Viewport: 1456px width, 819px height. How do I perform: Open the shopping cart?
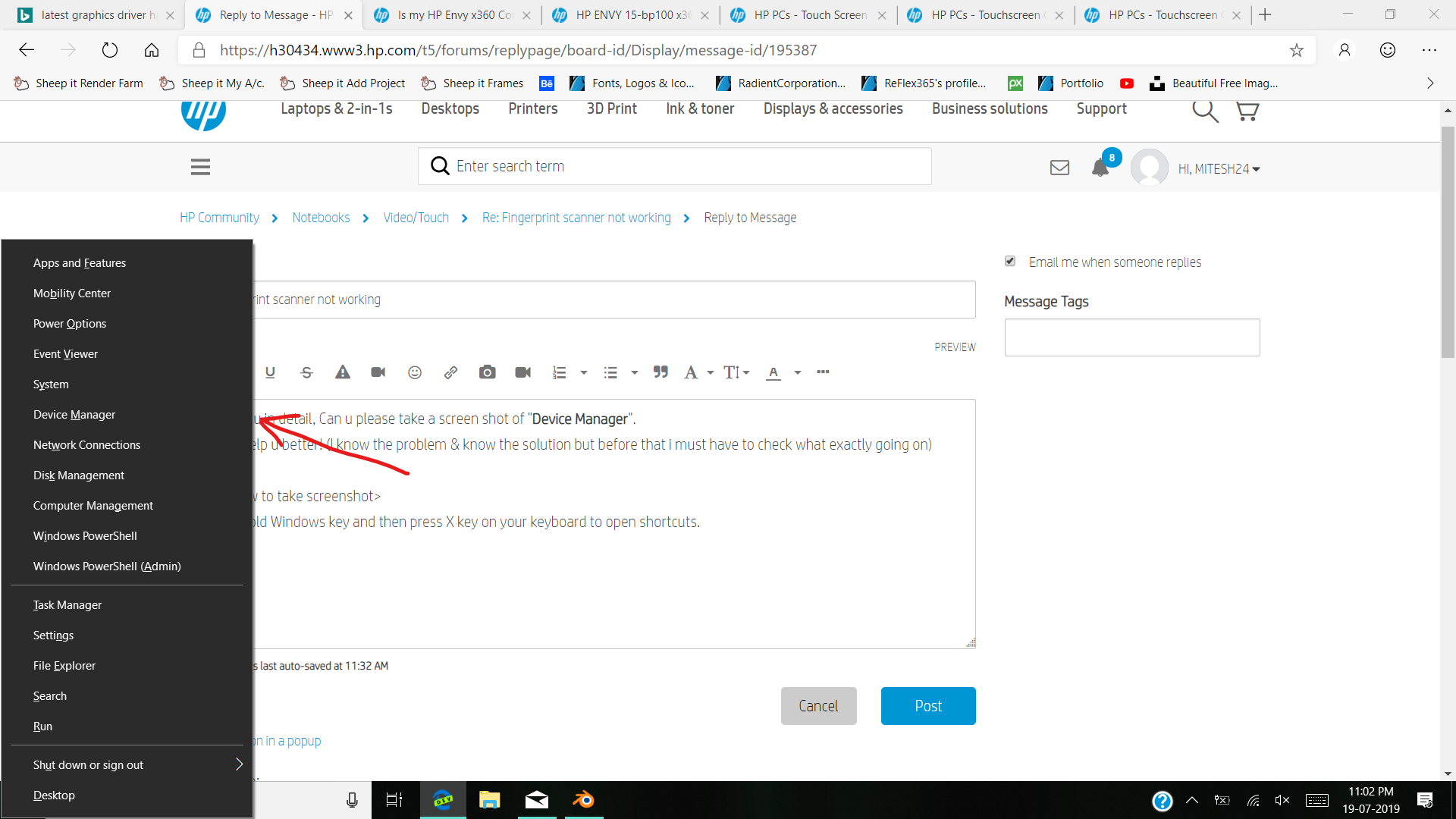coord(1247,111)
